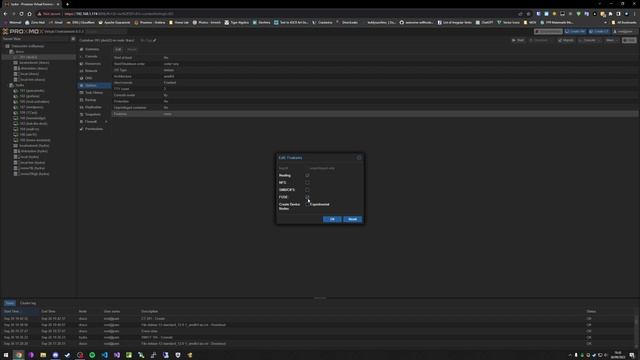Select the Start at boot option row
Screen dimensions: 640x360
(375, 58)
